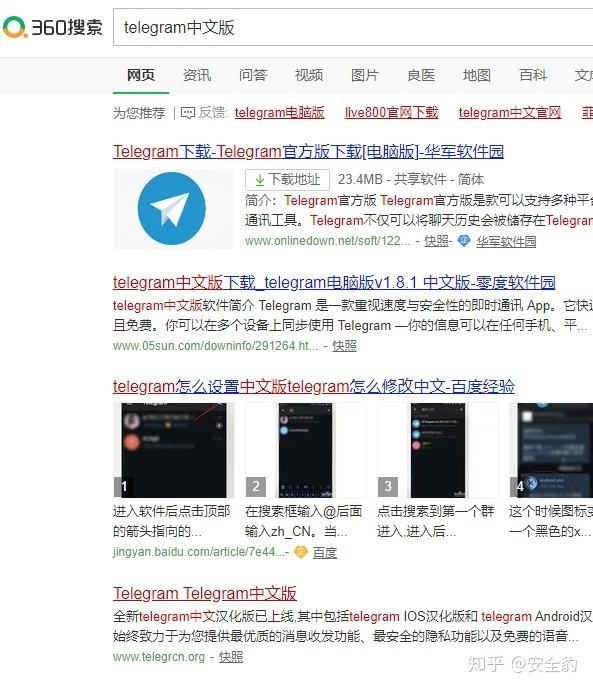Click the 下载地址 download button
Image resolution: width=593 pixels, height=689 pixels.
[287, 179]
